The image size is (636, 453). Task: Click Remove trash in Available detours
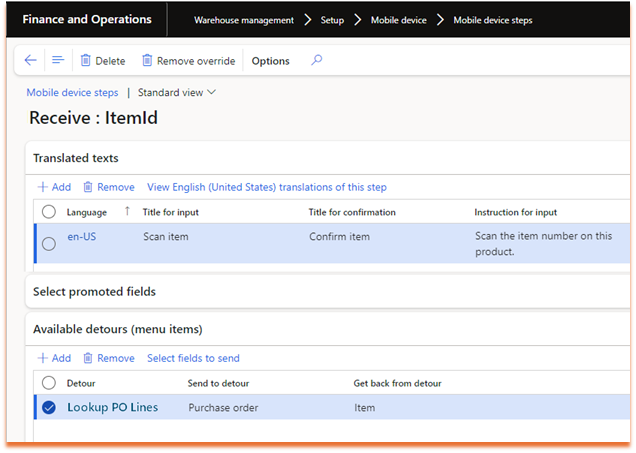tap(89, 358)
